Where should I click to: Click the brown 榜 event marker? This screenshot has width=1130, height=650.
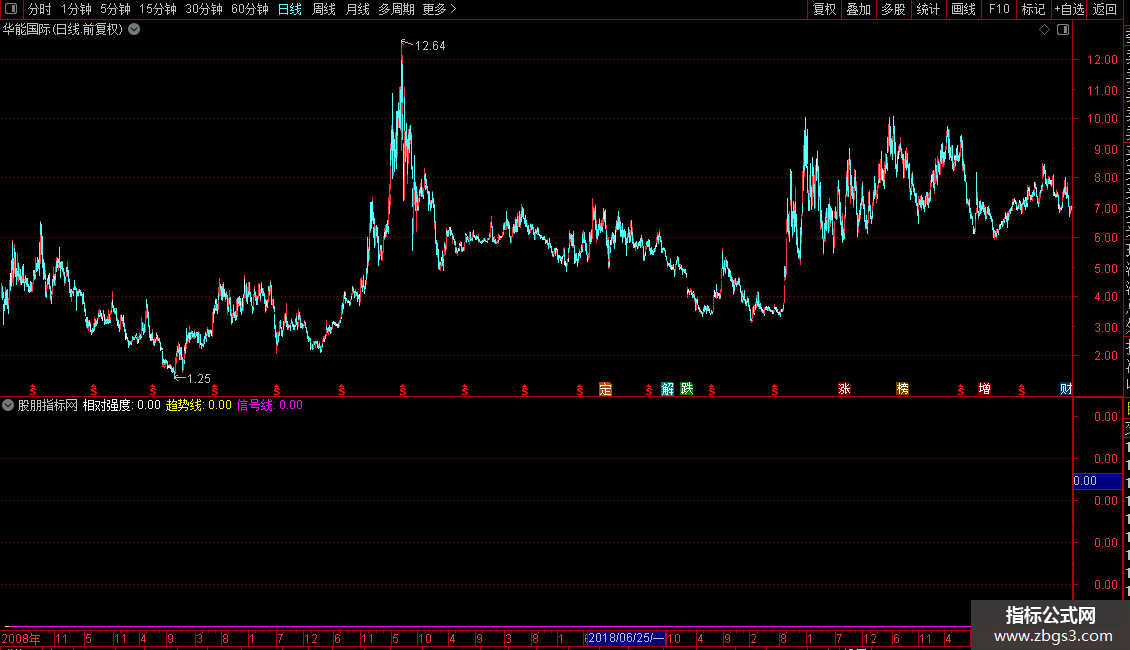[902, 389]
